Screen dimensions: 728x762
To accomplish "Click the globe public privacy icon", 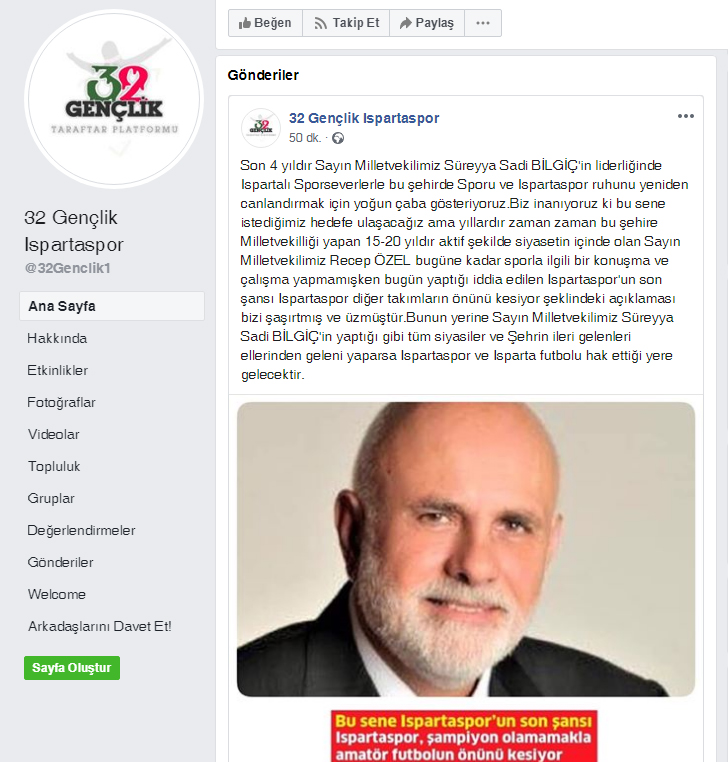I will (x=338, y=138).
